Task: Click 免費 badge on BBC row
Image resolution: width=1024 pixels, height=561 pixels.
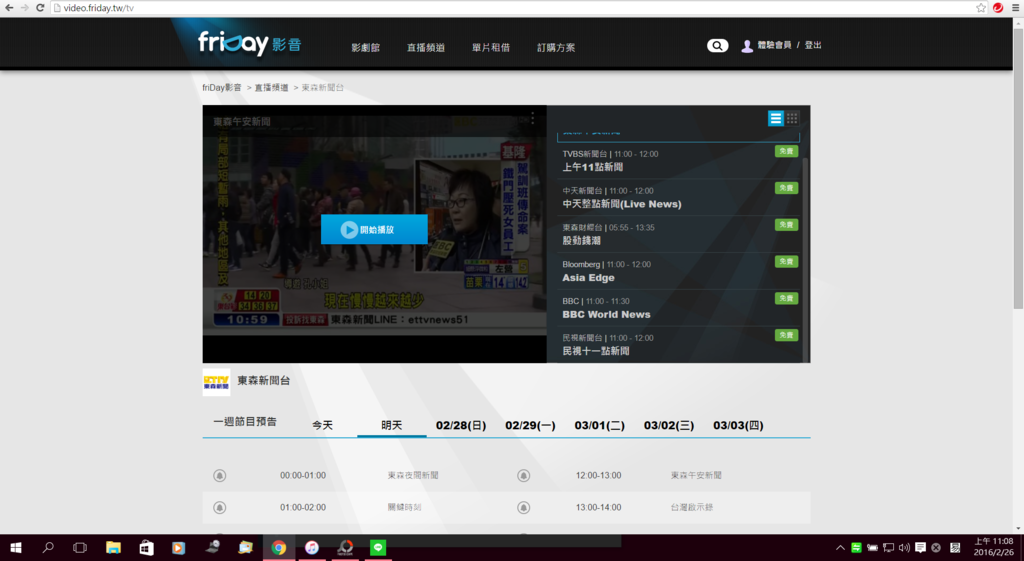Action: (786, 298)
